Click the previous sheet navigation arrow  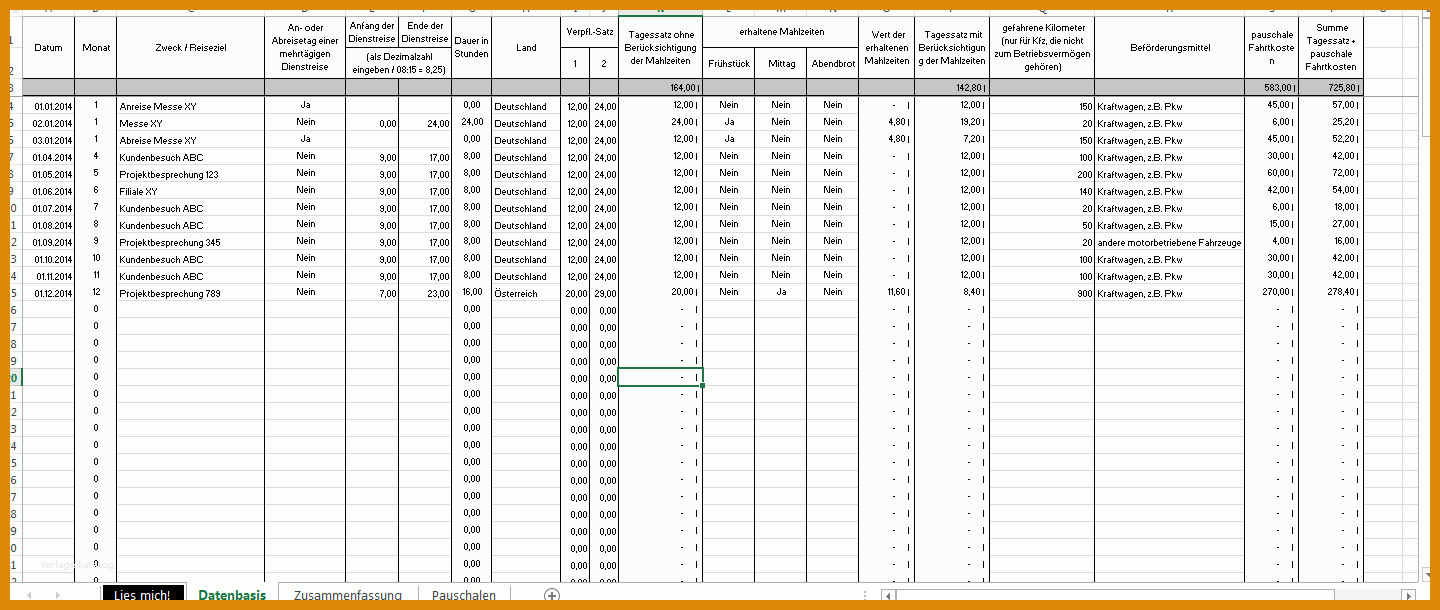29,595
